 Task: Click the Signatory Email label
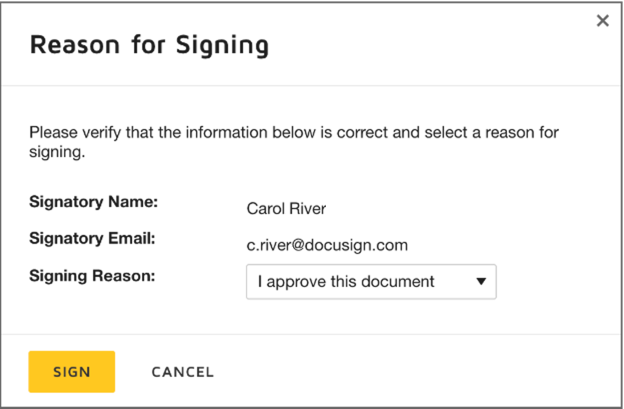(x=93, y=239)
